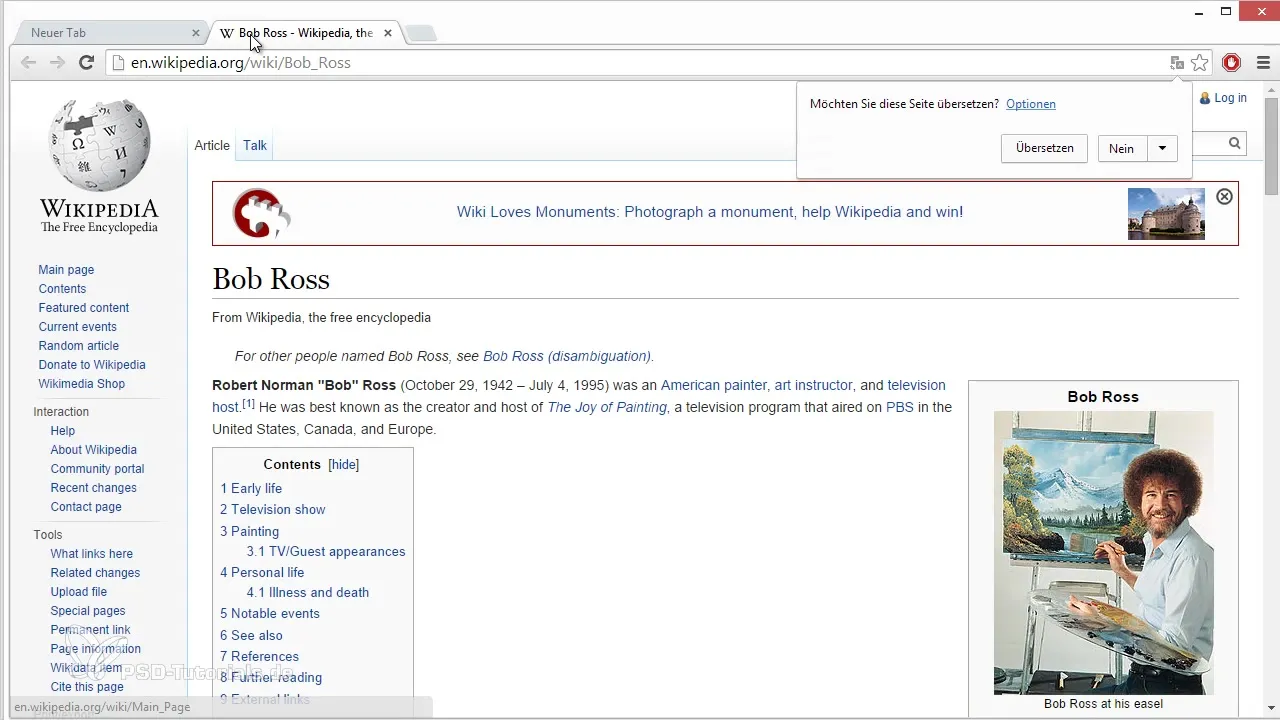This screenshot has height=720, width=1280.
Task: Go to Main page in sidebar
Action: pos(66,270)
